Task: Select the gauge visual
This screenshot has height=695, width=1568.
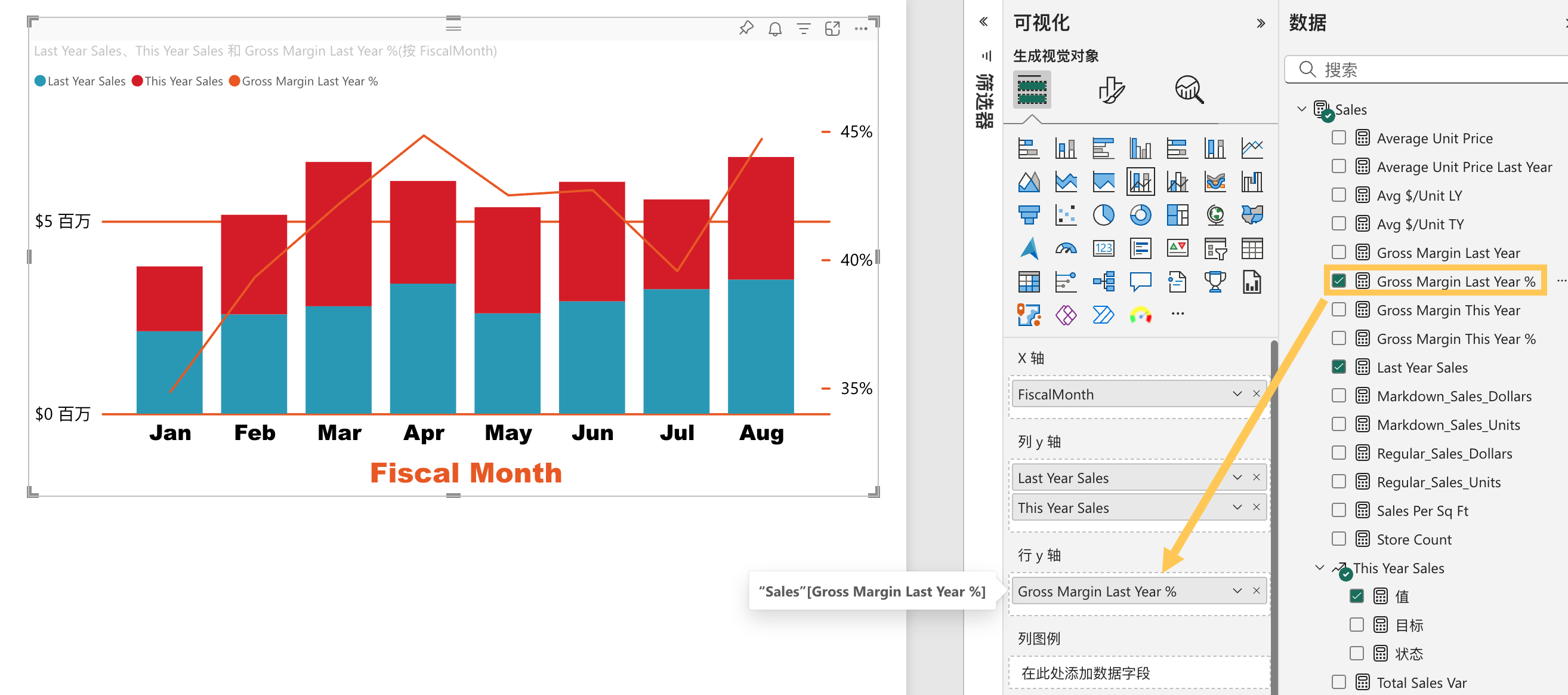Action: pyautogui.click(x=1066, y=248)
